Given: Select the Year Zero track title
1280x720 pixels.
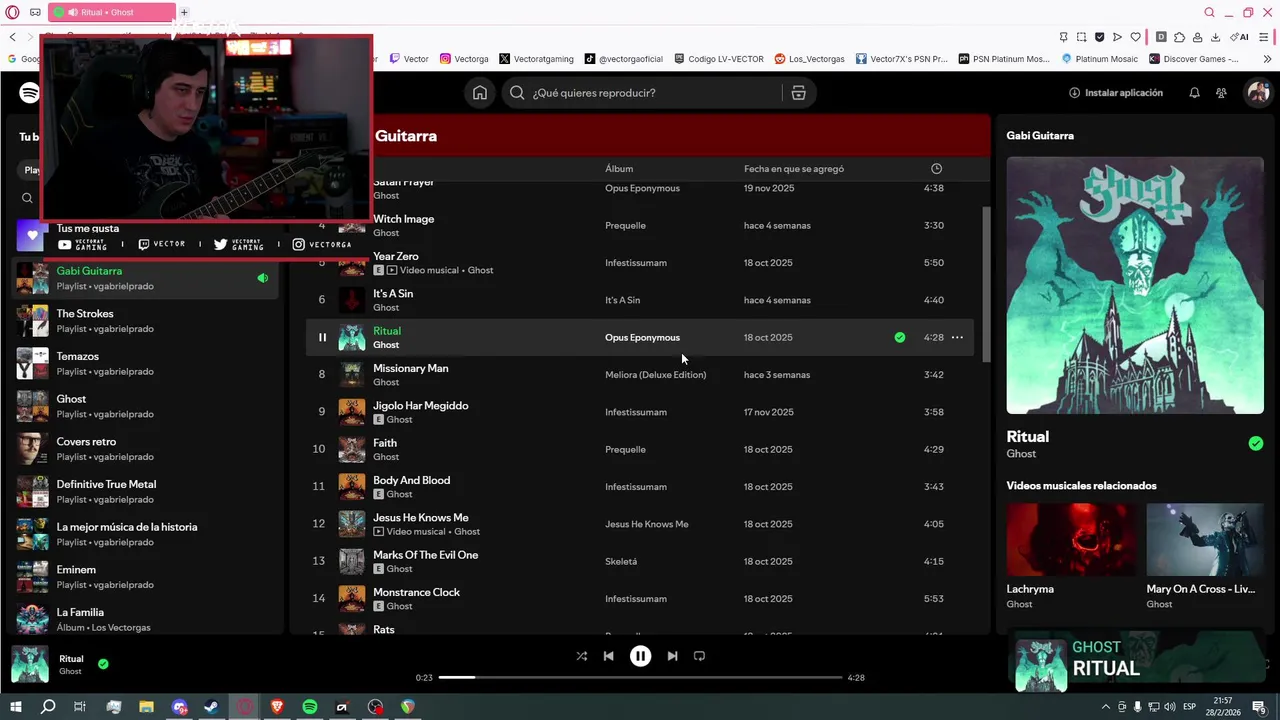Looking at the screenshot, I should [x=396, y=256].
